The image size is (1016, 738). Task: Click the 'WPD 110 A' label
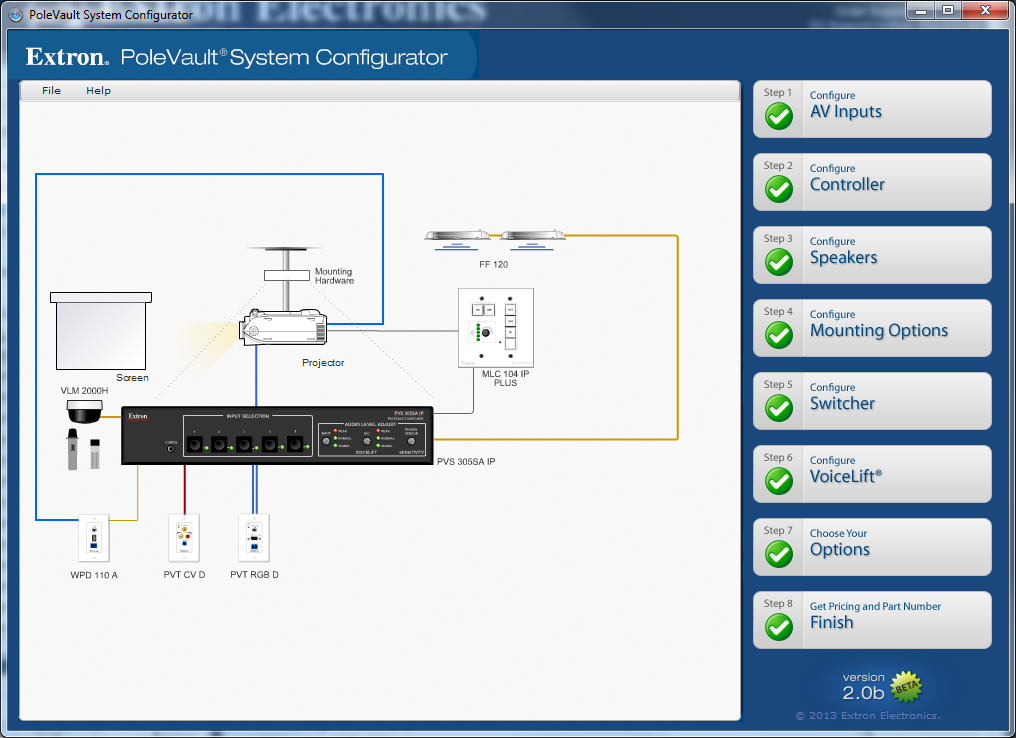(94, 575)
